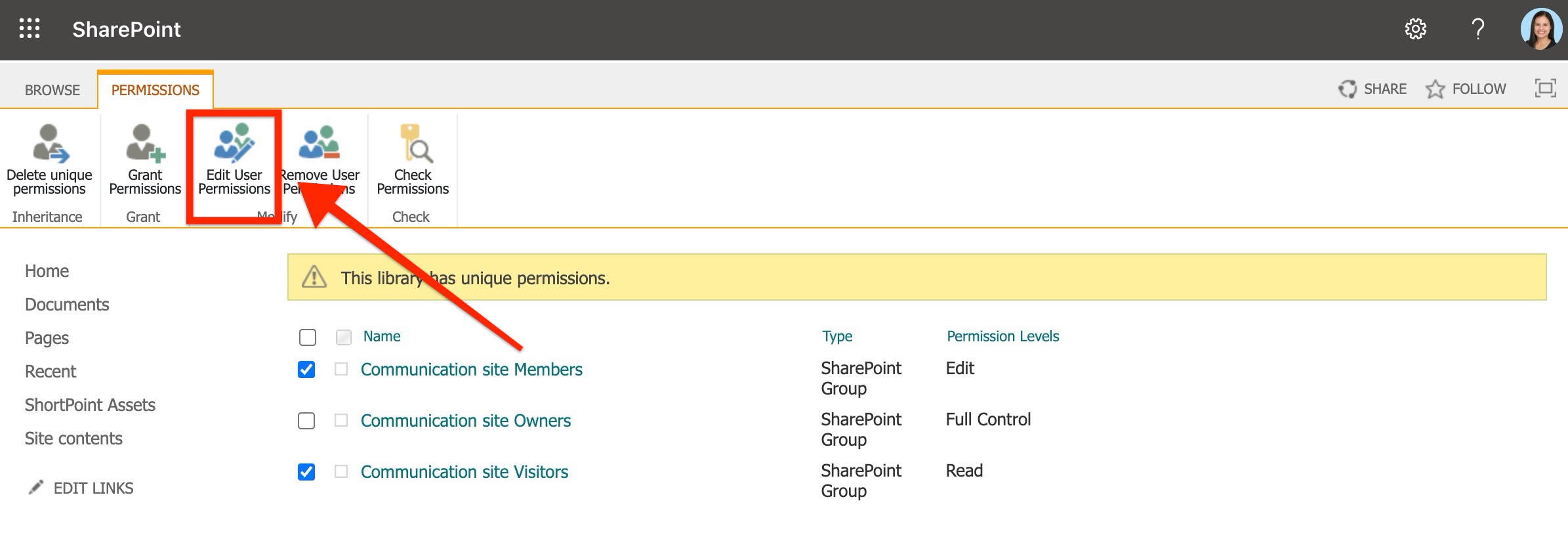Image resolution: width=1568 pixels, height=558 pixels.
Task: Click the EDIT LINKS text
Action: pos(94,488)
